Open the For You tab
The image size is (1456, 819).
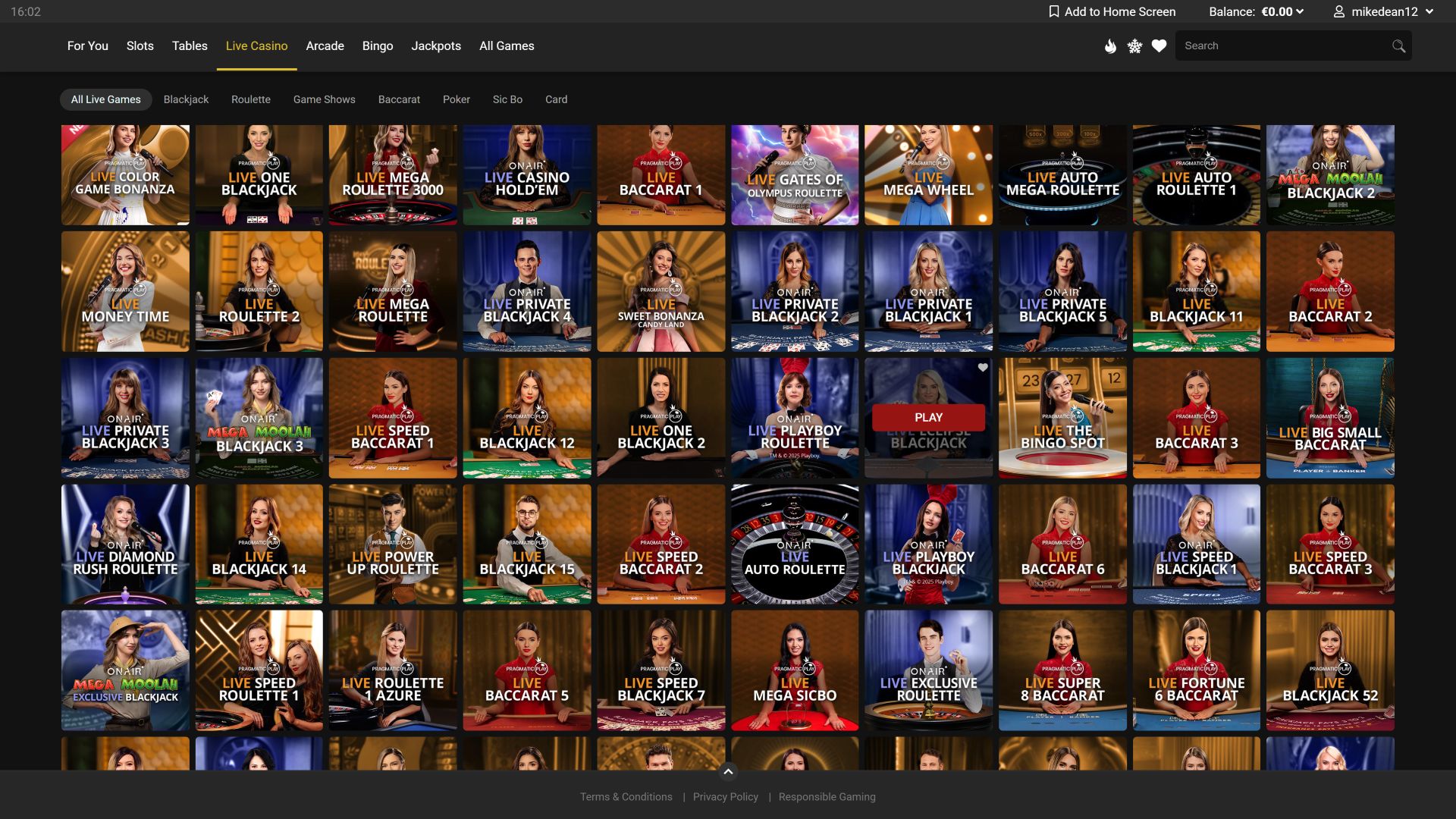click(x=88, y=46)
